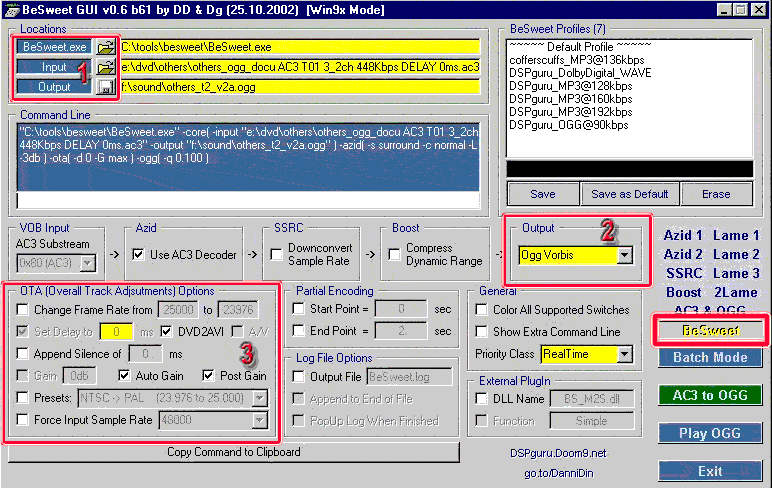772x488 pixels.
Task: Click Copy Command to Clipboard button
Action: click(234, 452)
